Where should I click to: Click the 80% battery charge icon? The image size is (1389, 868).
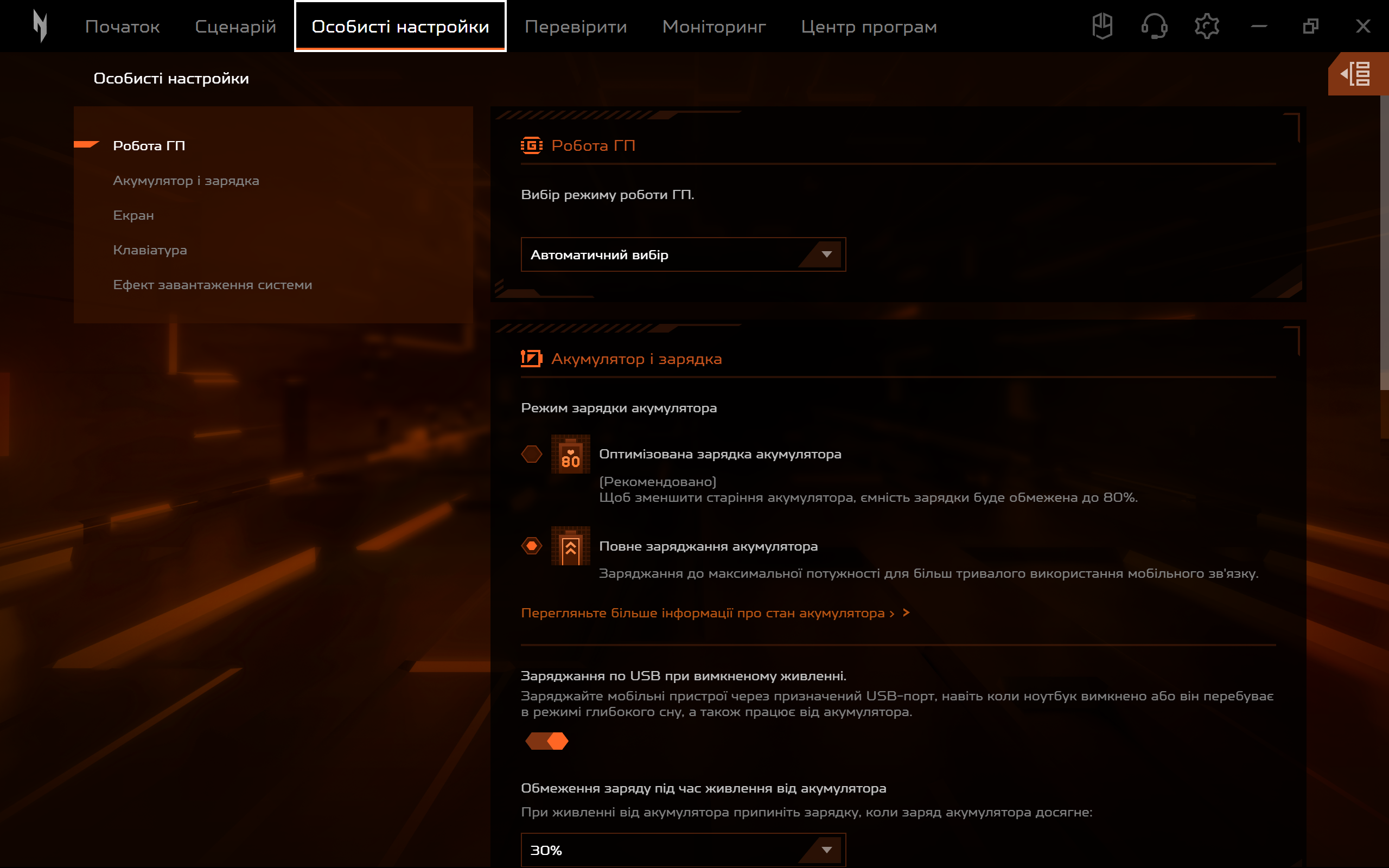(x=571, y=455)
